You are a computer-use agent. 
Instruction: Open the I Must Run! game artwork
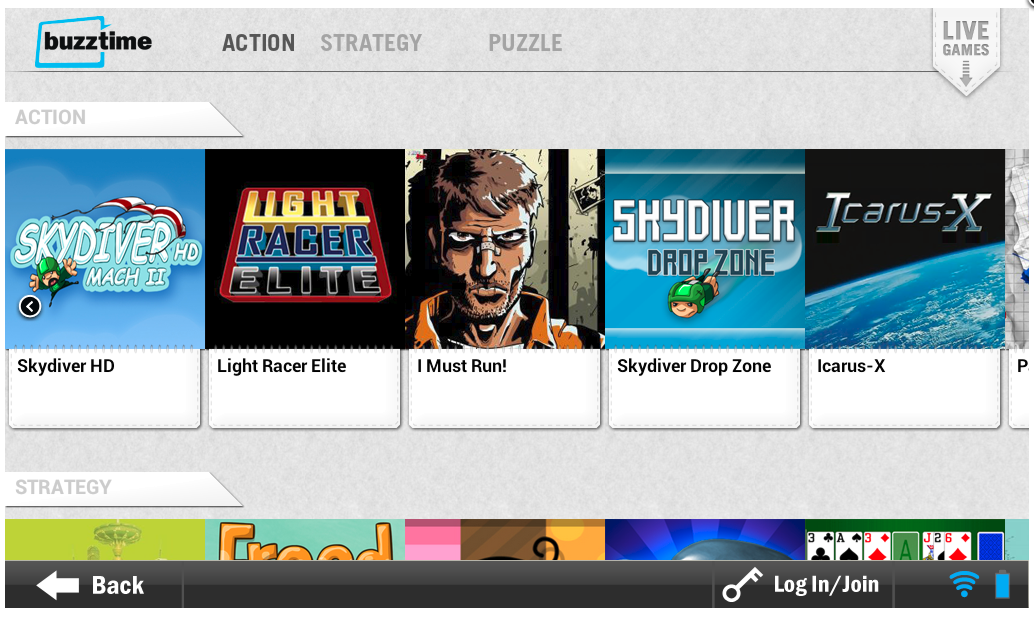tap(504, 249)
